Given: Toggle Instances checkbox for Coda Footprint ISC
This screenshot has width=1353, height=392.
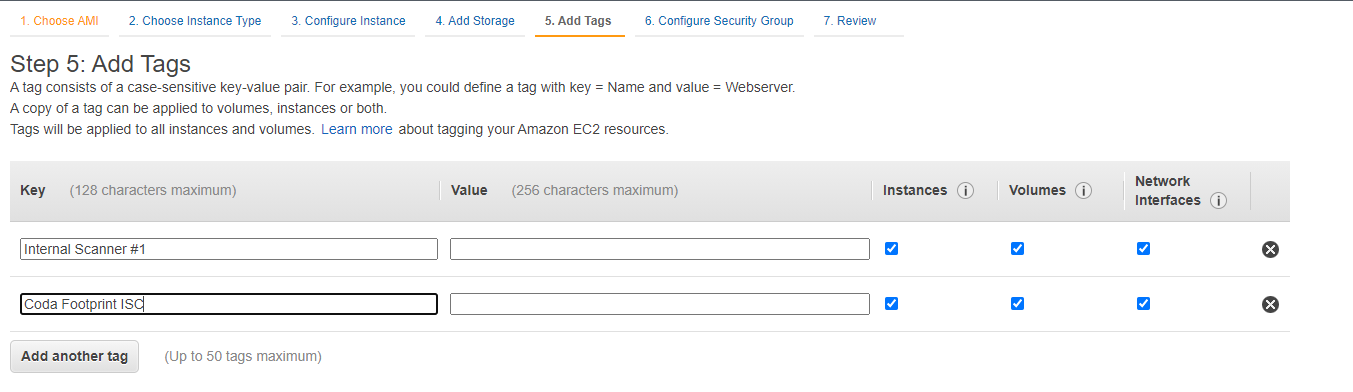Looking at the screenshot, I should point(891,304).
